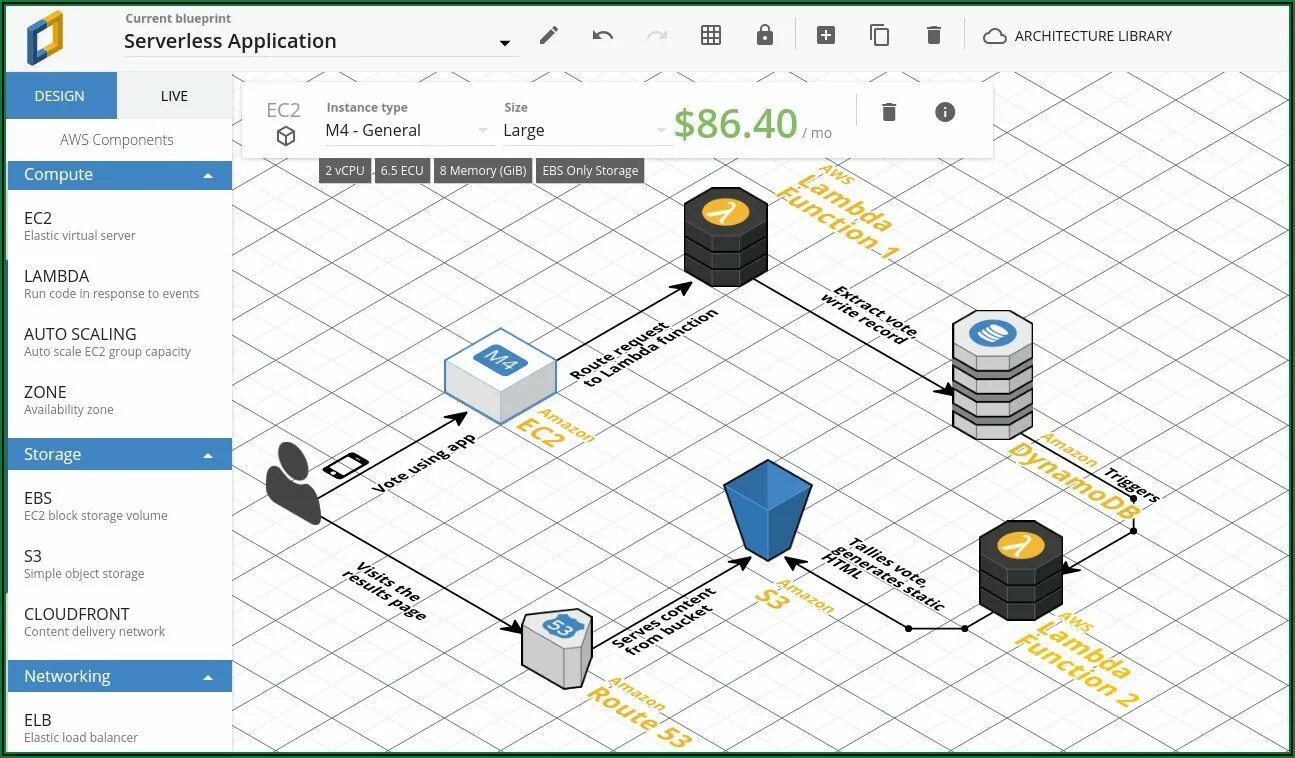Select AUTO SCALING component in sidebar
The height and width of the screenshot is (758, 1295).
click(120, 342)
